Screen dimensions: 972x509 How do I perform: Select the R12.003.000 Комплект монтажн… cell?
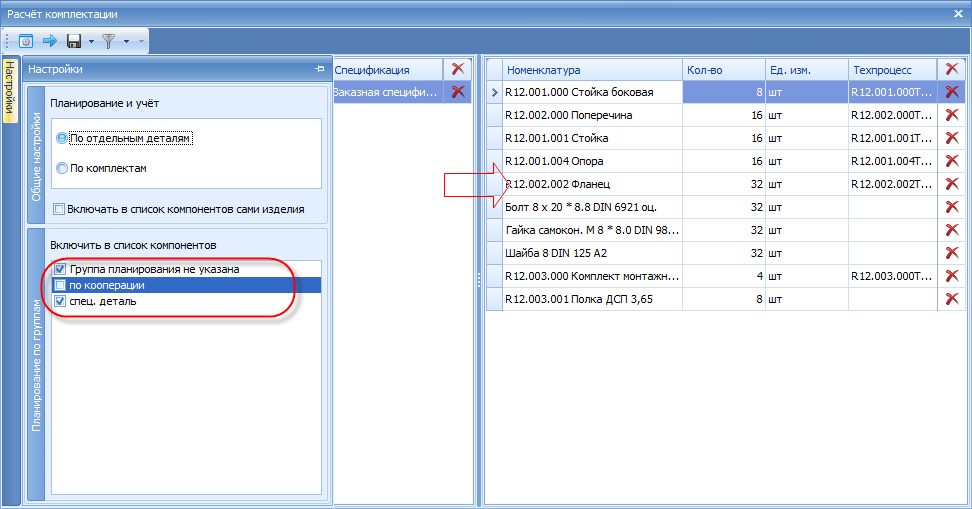pyautogui.click(x=593, y=276)
